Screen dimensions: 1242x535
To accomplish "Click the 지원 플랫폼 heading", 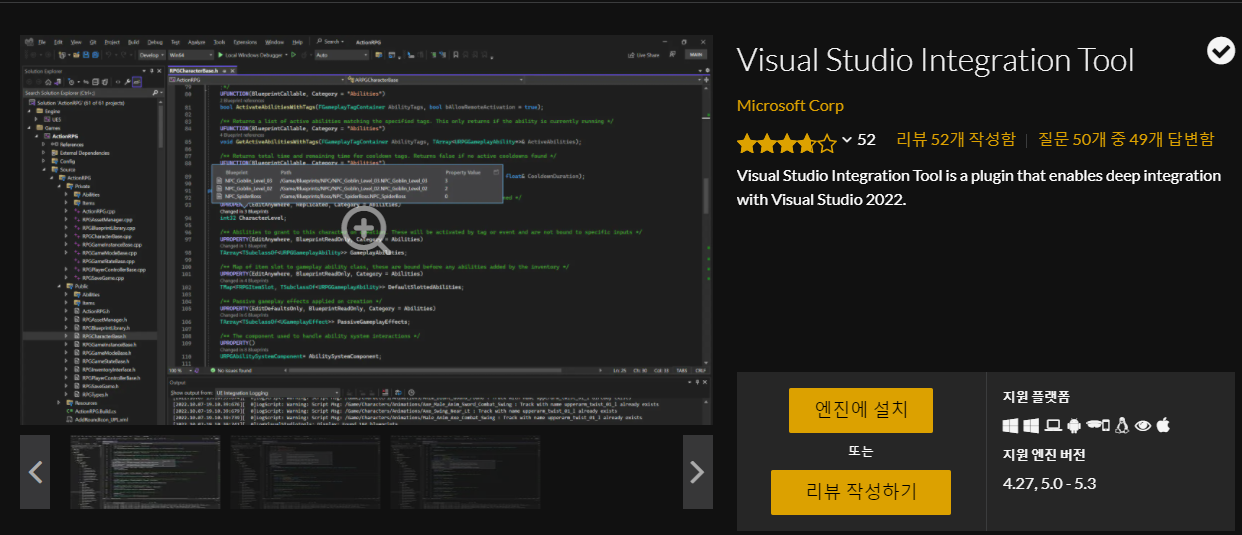I will pos(1036,397).
